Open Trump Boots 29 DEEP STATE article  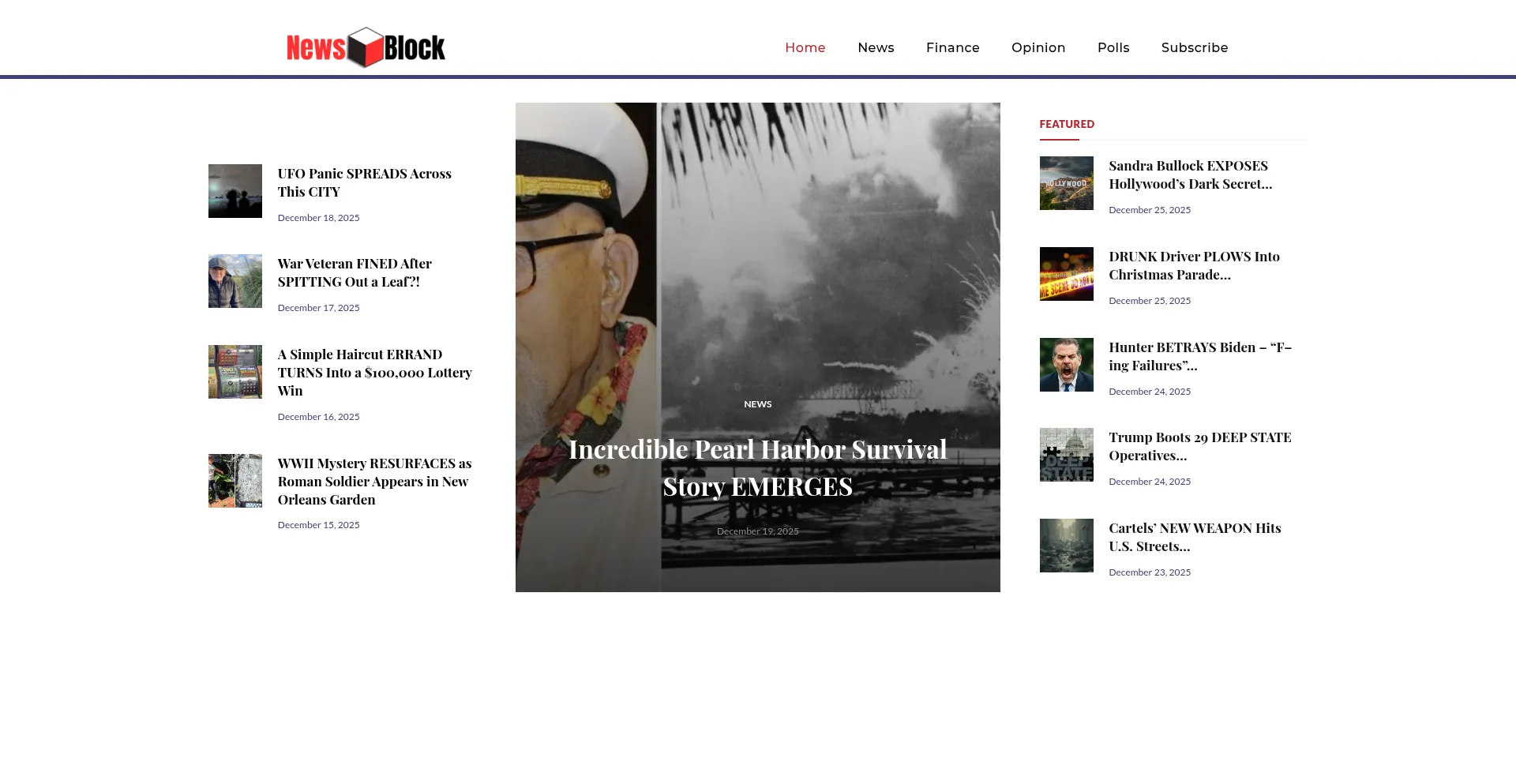click(x=1199, y=445)
